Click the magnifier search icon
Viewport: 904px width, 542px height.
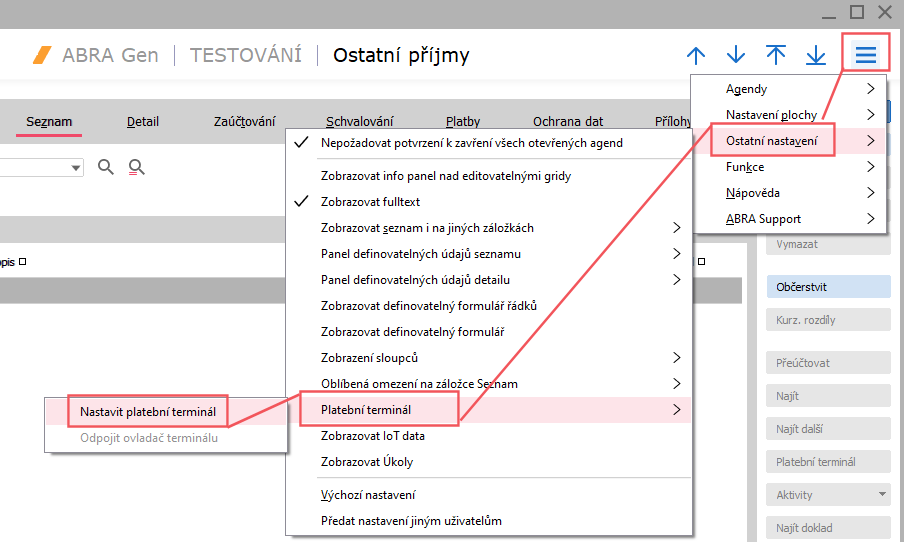(106, 167)
